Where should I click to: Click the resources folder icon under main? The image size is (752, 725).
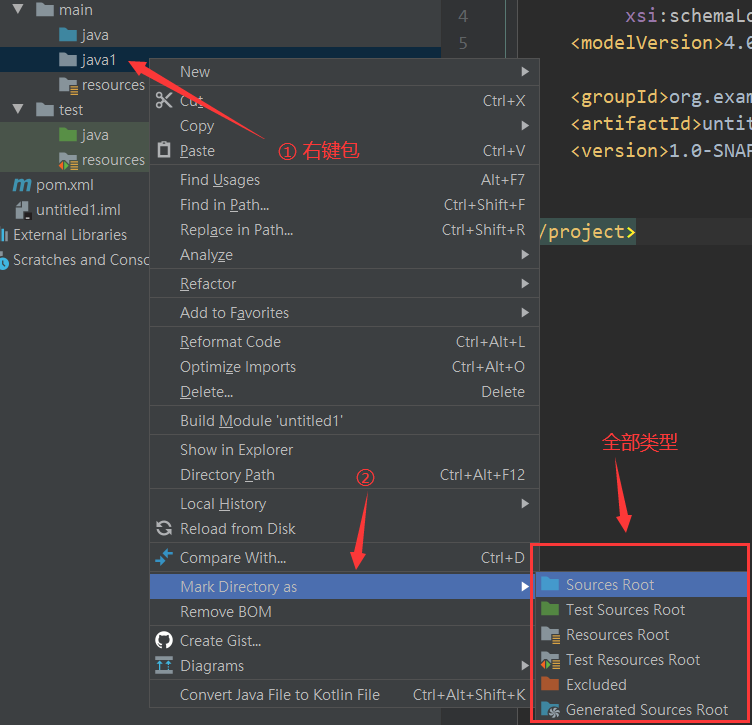69,85
